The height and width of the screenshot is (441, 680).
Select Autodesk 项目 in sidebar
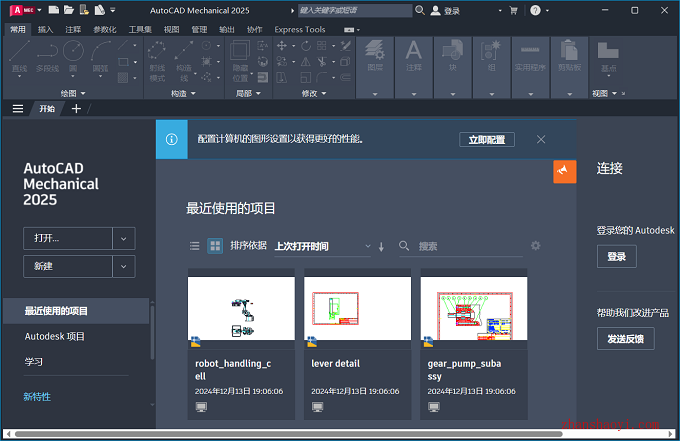[55, 336]
